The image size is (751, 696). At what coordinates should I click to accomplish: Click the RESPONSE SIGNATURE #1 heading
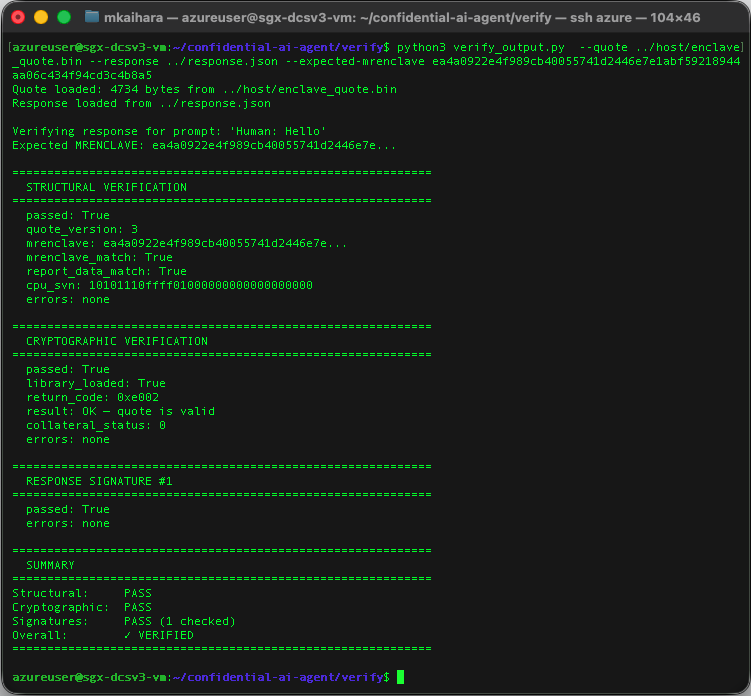coord(99,481)
